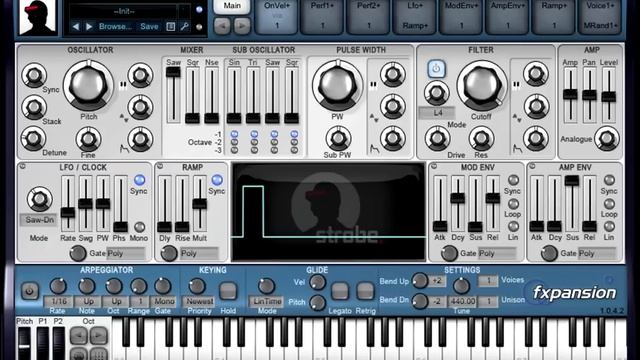640x360 pixels.
Task: Click the Pitch bend wheel
Action: (x=24, y=343)
